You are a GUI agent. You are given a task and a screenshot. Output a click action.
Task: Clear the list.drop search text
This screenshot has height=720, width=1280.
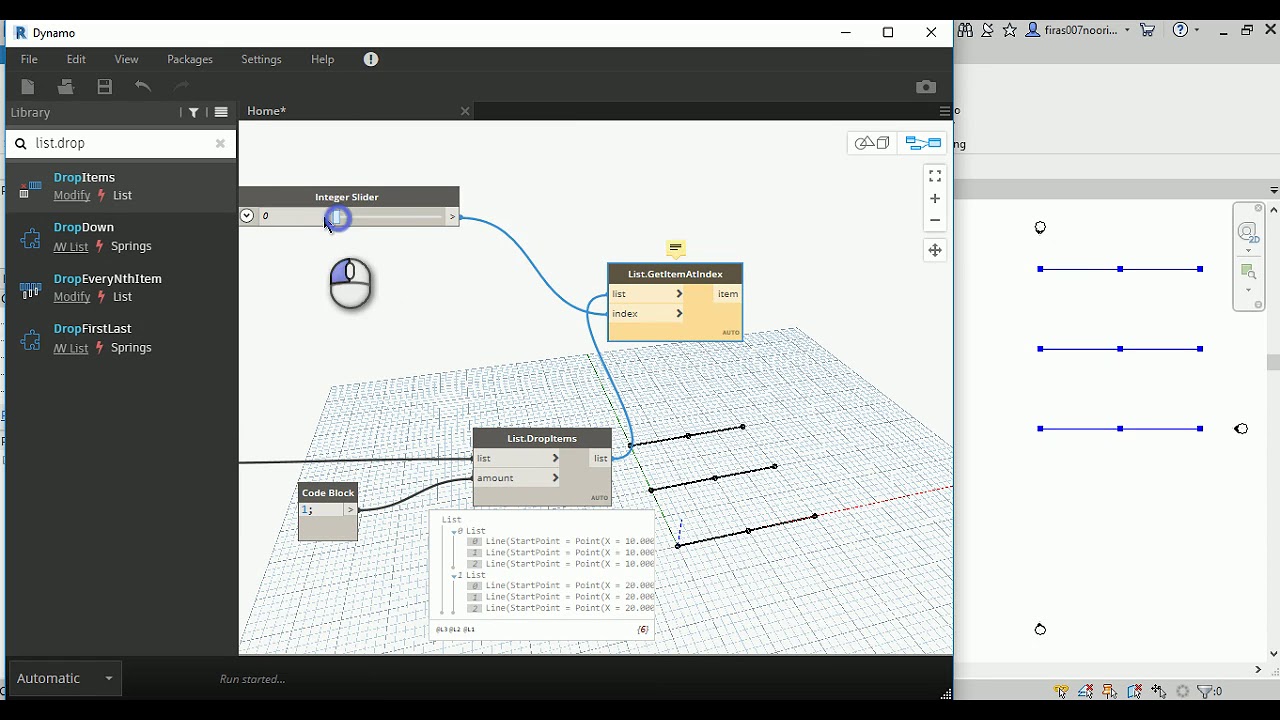220,143
